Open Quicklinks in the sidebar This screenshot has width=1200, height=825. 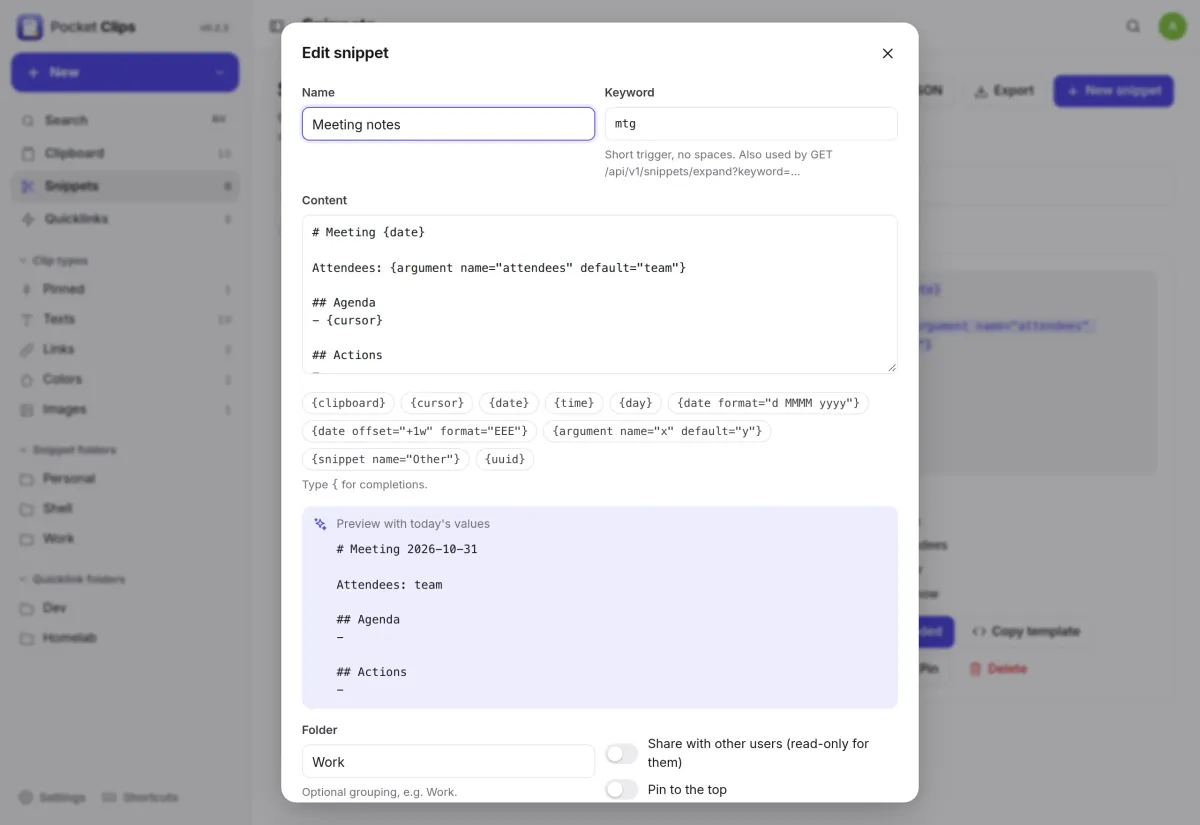pos(125,219)
